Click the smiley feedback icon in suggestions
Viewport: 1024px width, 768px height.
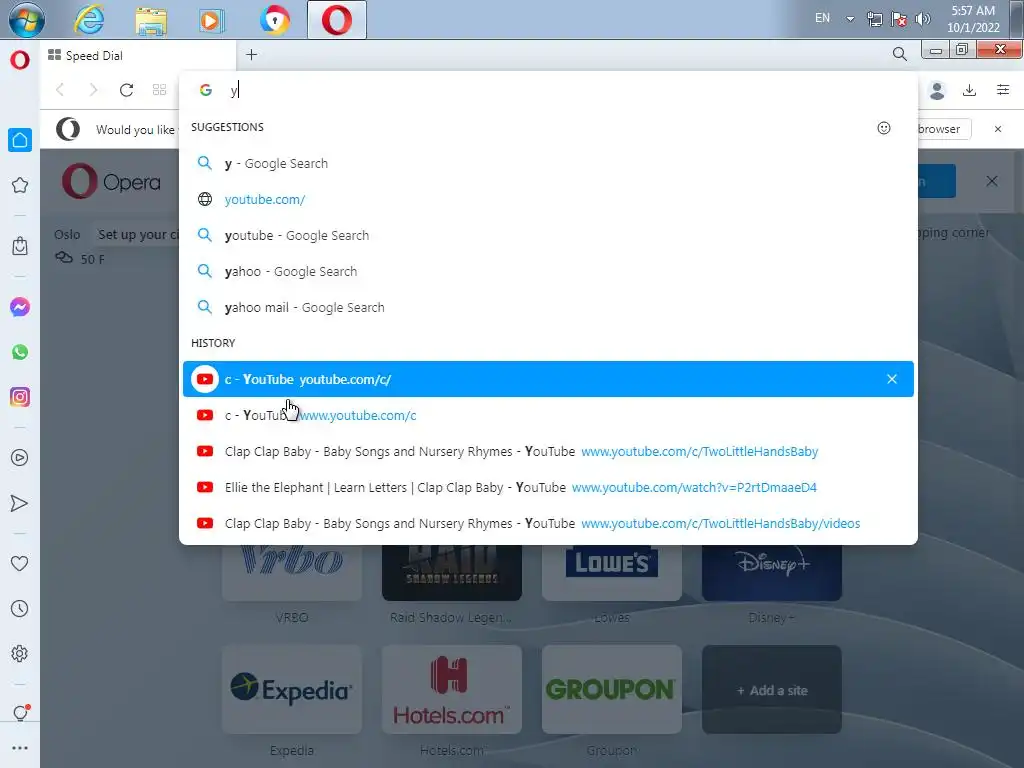(884, 128)
